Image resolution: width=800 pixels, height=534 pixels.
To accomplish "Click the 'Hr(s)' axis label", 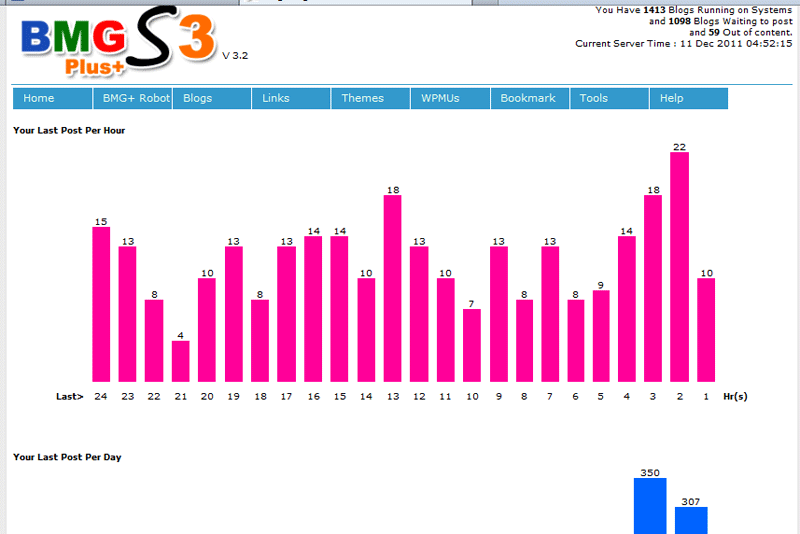I will pyautogui.click(x=735, y=396).
